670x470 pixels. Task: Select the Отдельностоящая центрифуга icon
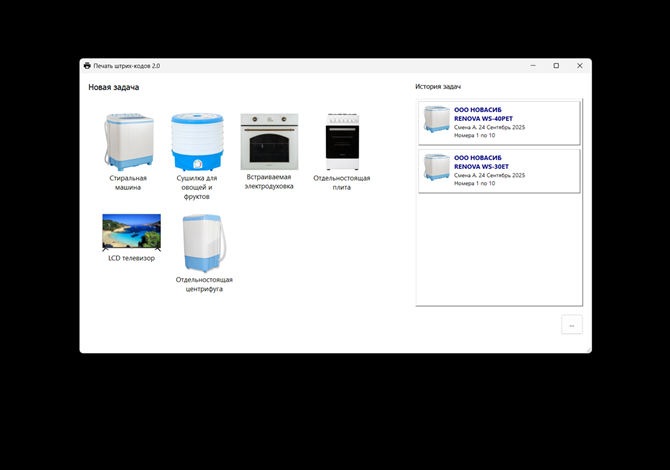point(204,243)
